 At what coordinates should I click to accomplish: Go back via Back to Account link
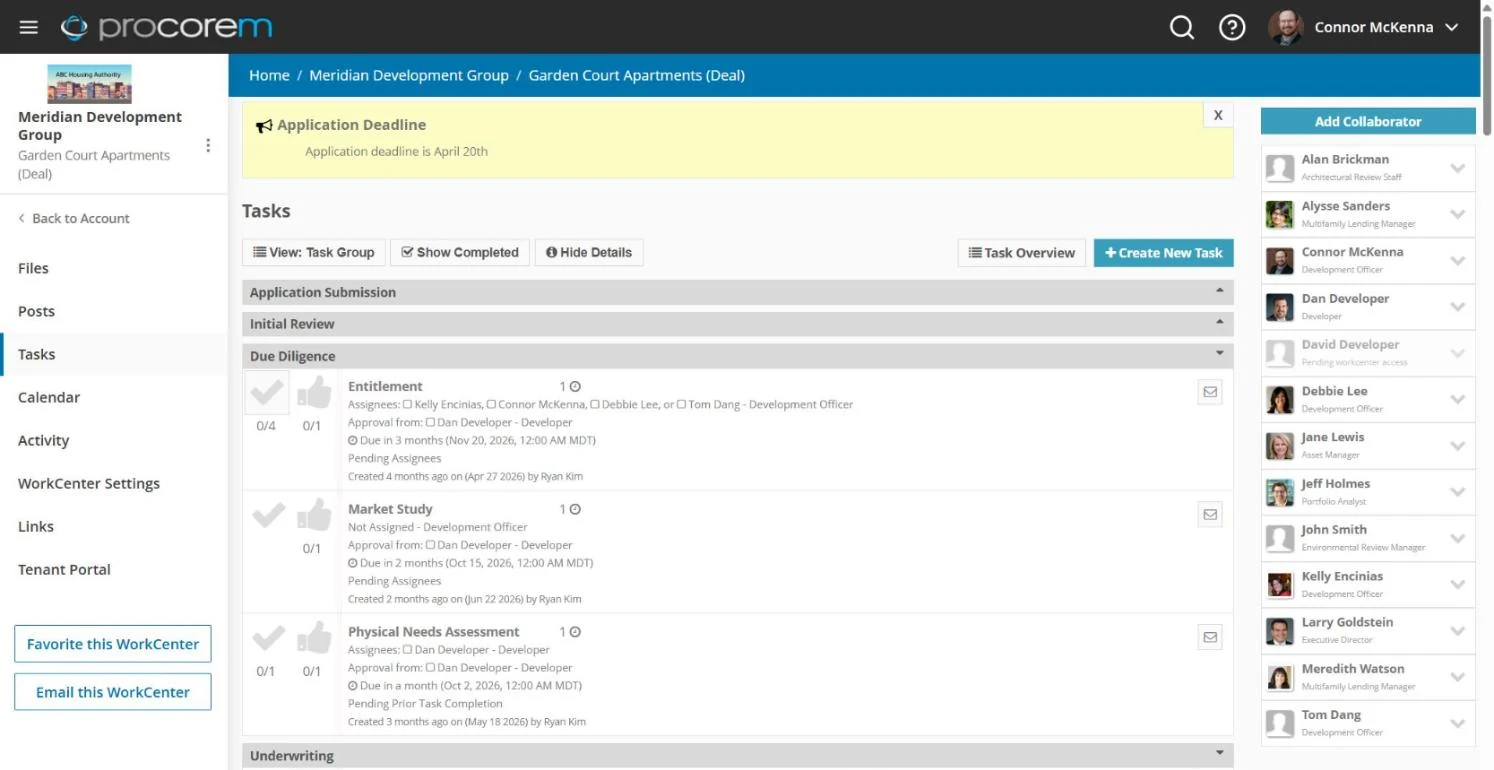coord(74,218)
